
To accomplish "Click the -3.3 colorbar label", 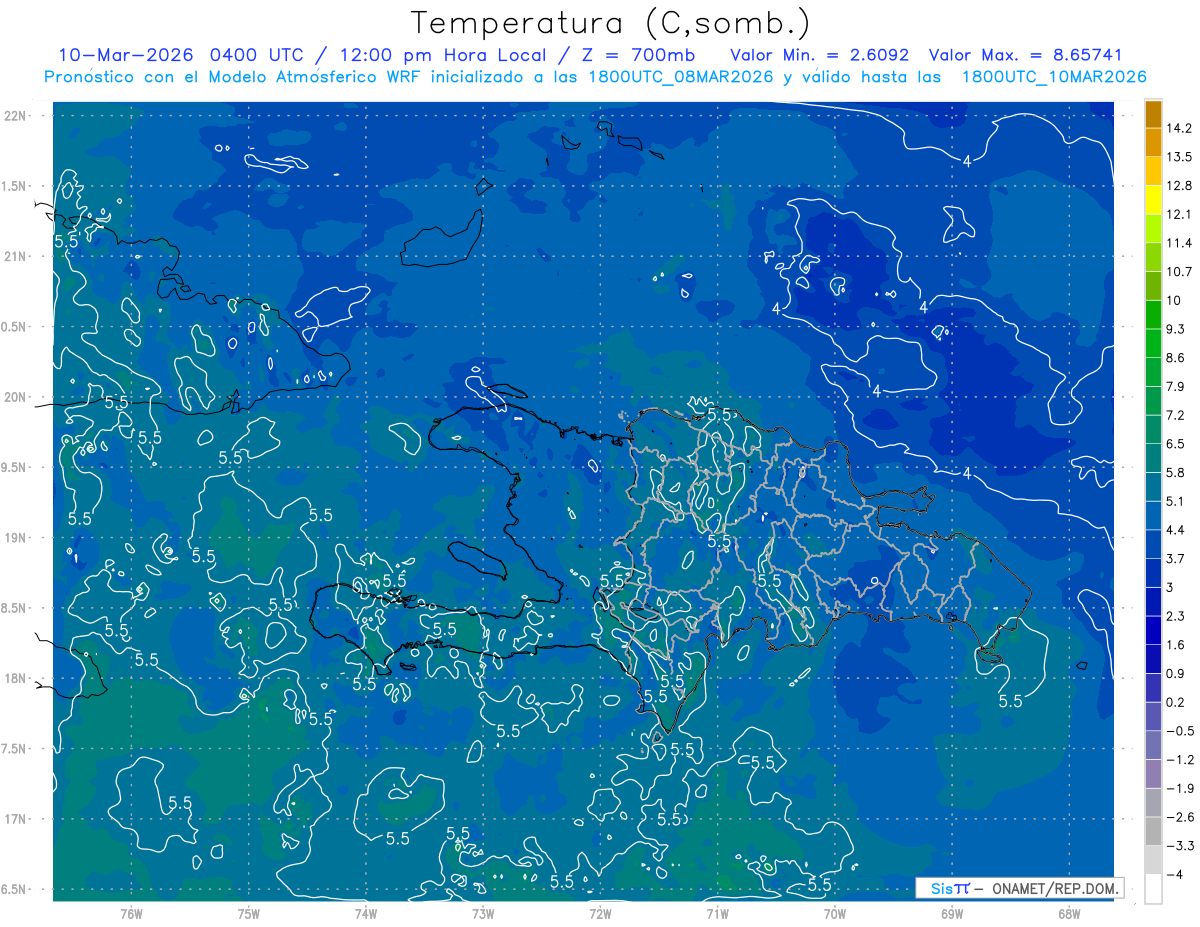I will click(1179, 846).
